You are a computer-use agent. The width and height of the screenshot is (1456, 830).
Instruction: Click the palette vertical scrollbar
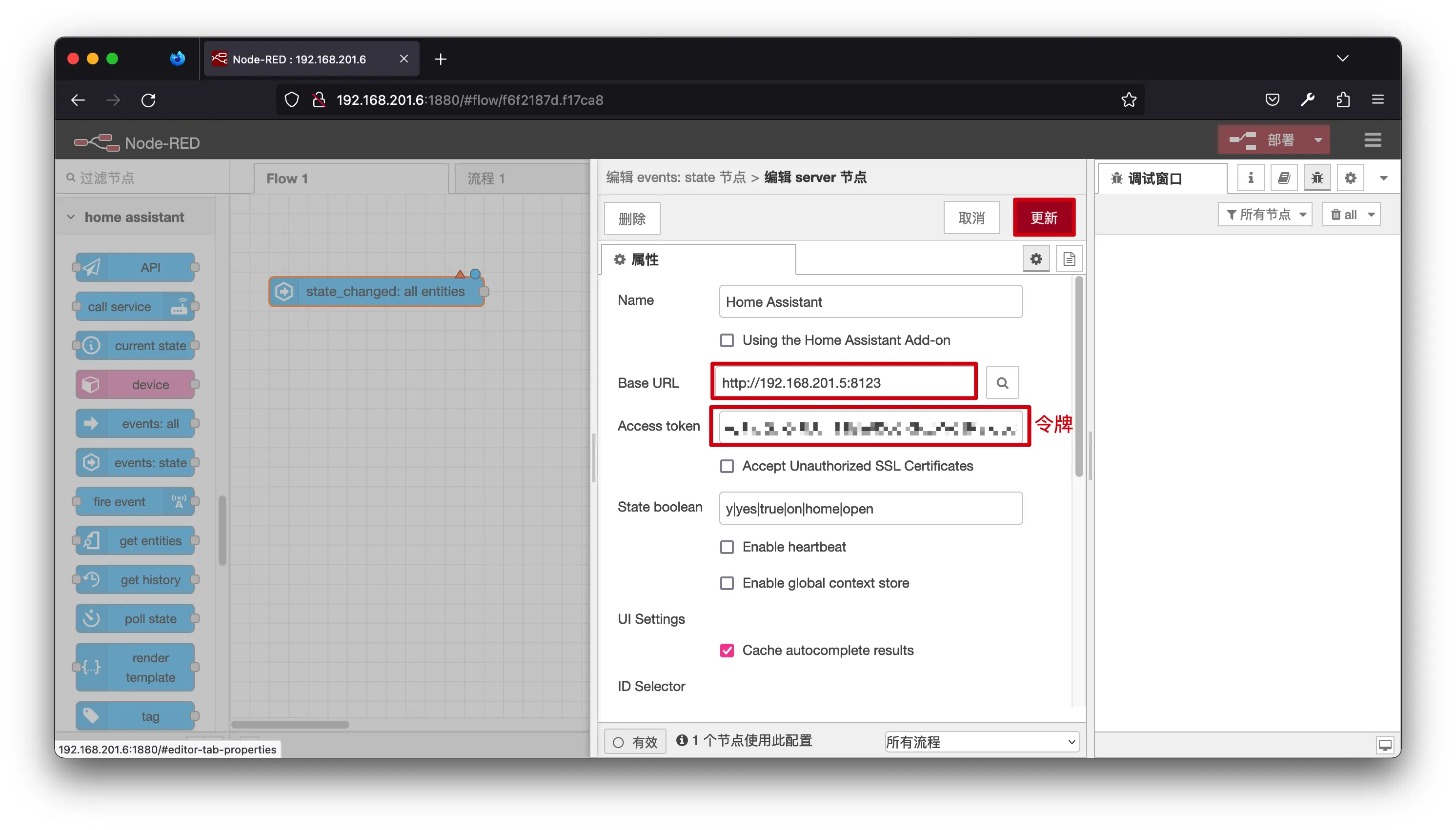coord(222,531)
